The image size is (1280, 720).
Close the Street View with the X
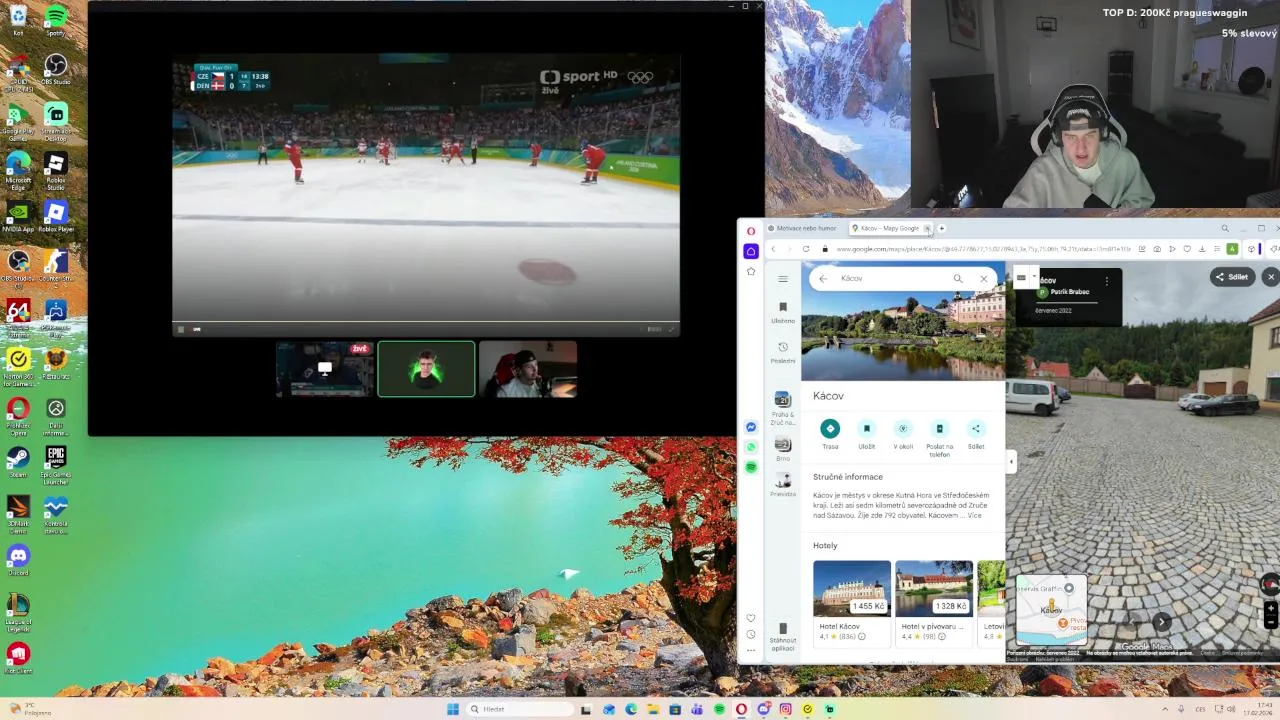pyautogui.click(x=1271, y=277)
